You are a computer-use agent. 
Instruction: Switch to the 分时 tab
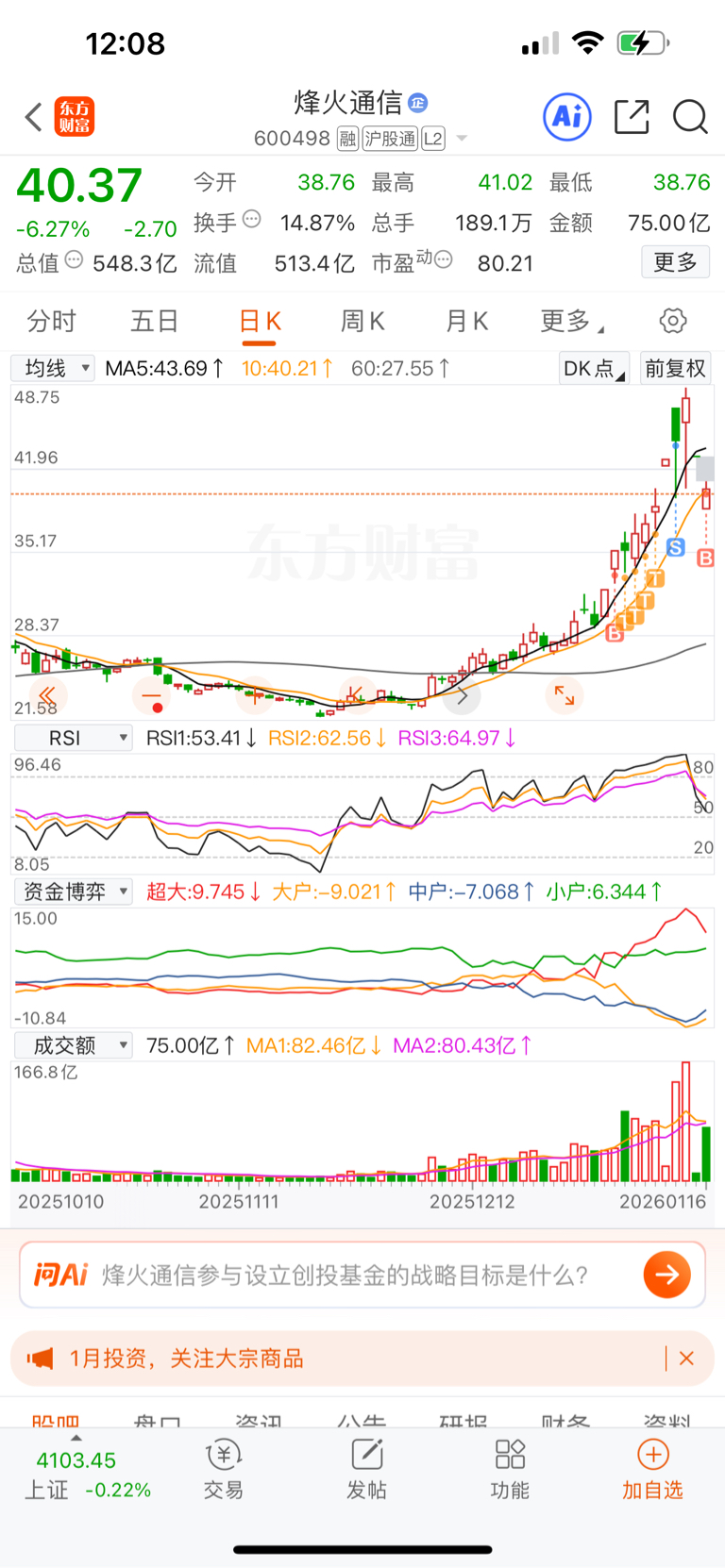[x=51, y=321]
